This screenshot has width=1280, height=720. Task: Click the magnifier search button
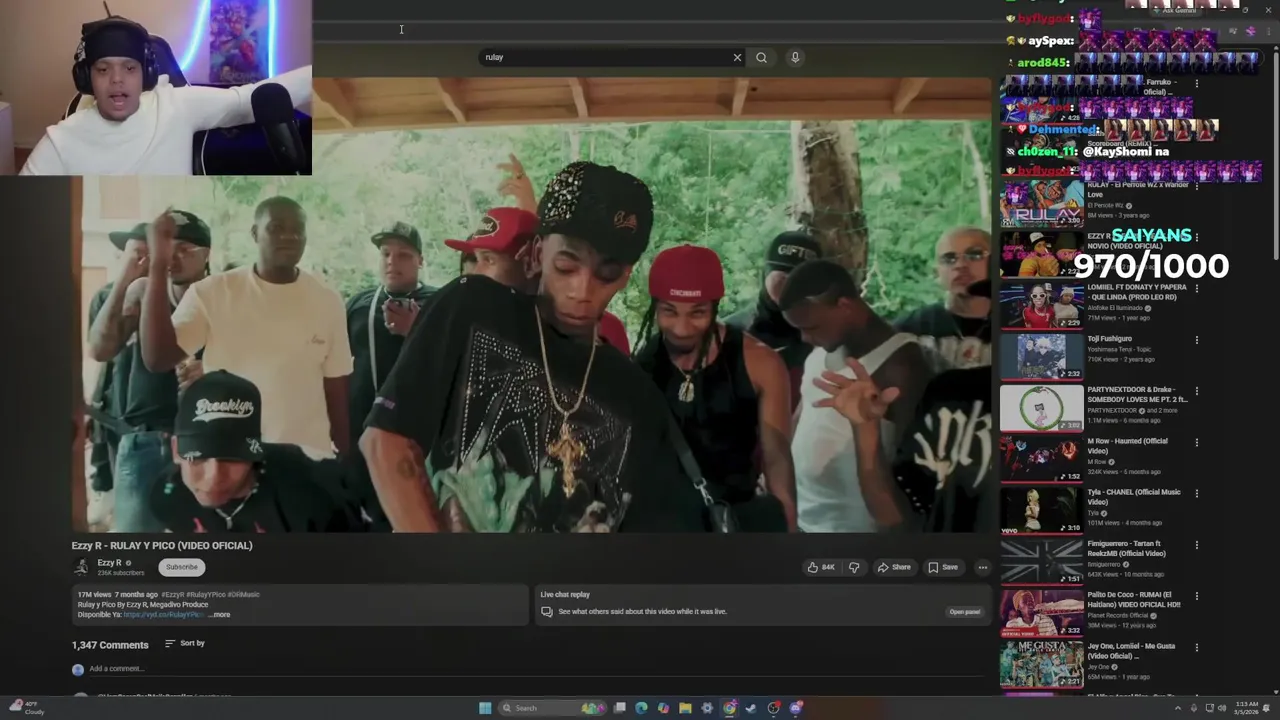[x=761, y=57]
